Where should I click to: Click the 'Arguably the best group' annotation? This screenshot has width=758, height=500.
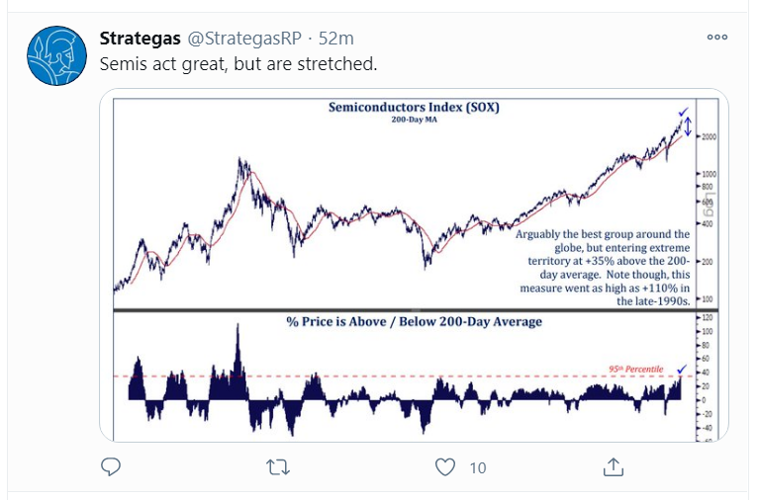pyautogui.click(x=602, y=266)
